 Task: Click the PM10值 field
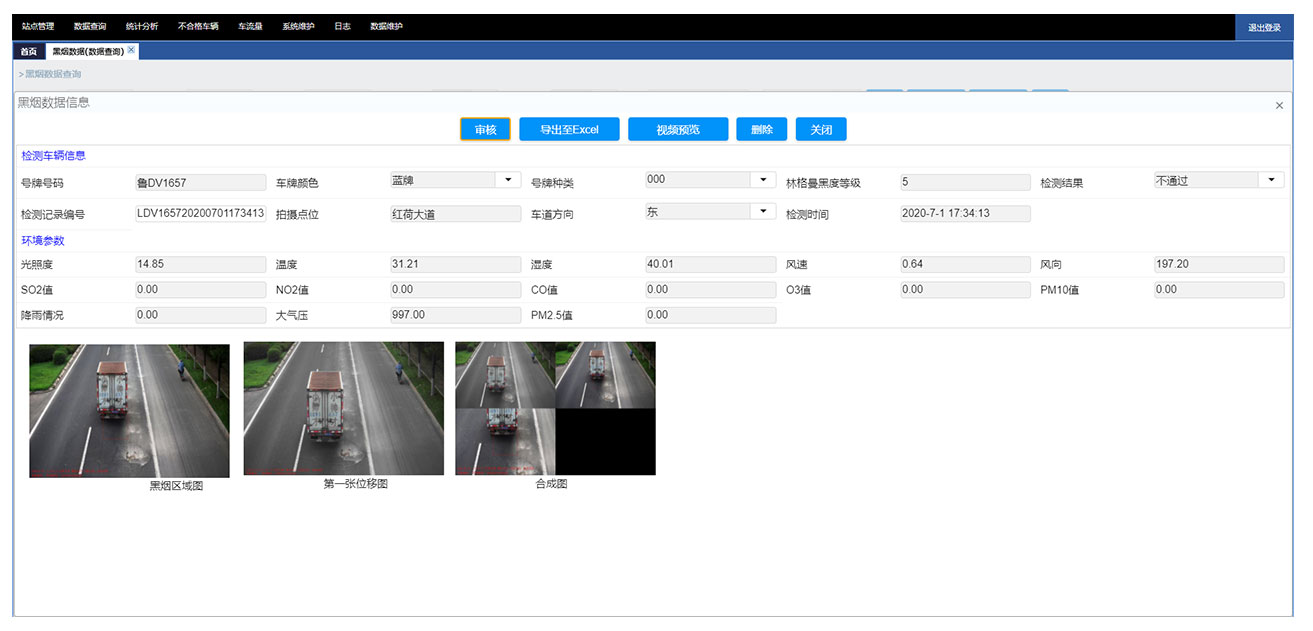(1219, 290)
